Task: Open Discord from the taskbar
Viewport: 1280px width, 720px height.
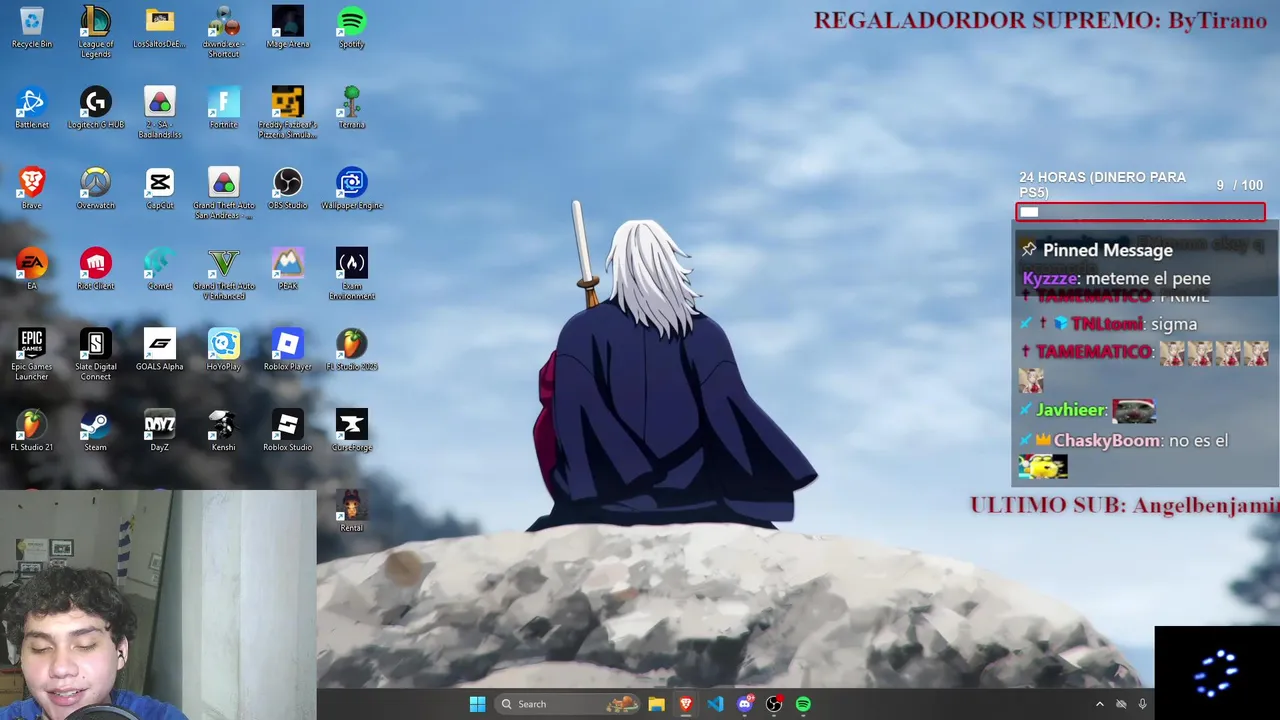Action: point(745,704)
